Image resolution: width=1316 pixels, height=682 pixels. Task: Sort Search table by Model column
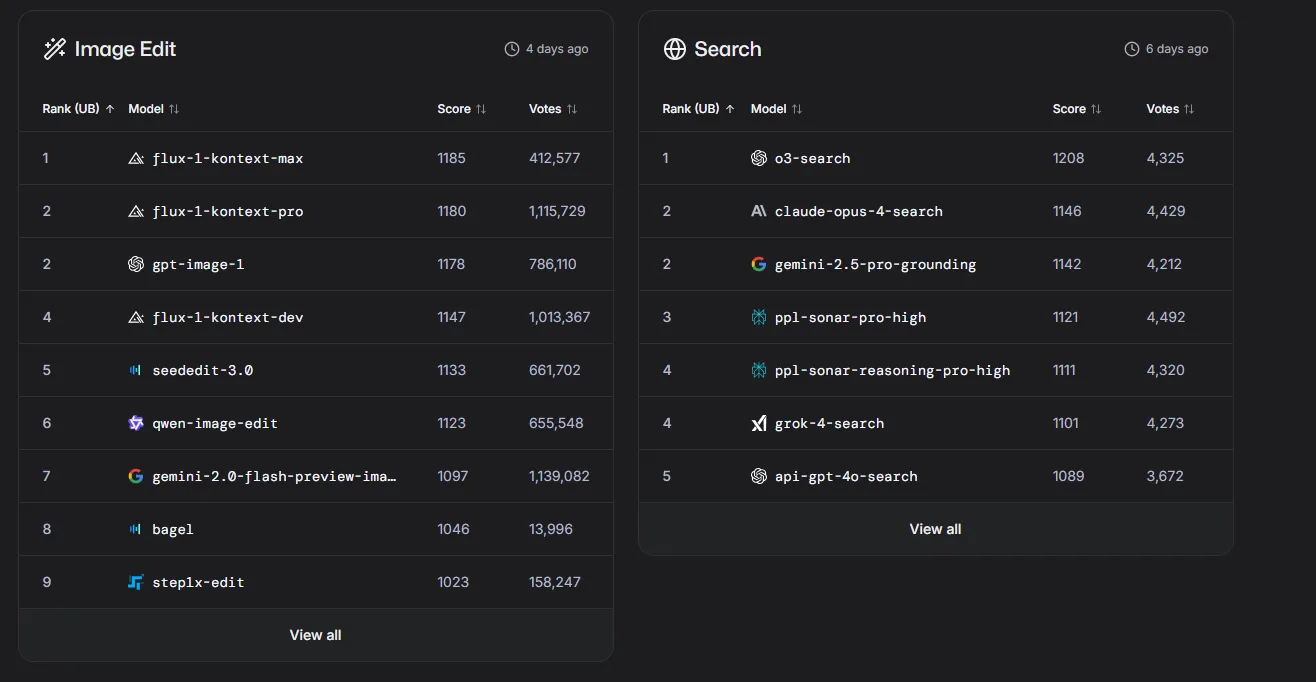click(777, 109)
